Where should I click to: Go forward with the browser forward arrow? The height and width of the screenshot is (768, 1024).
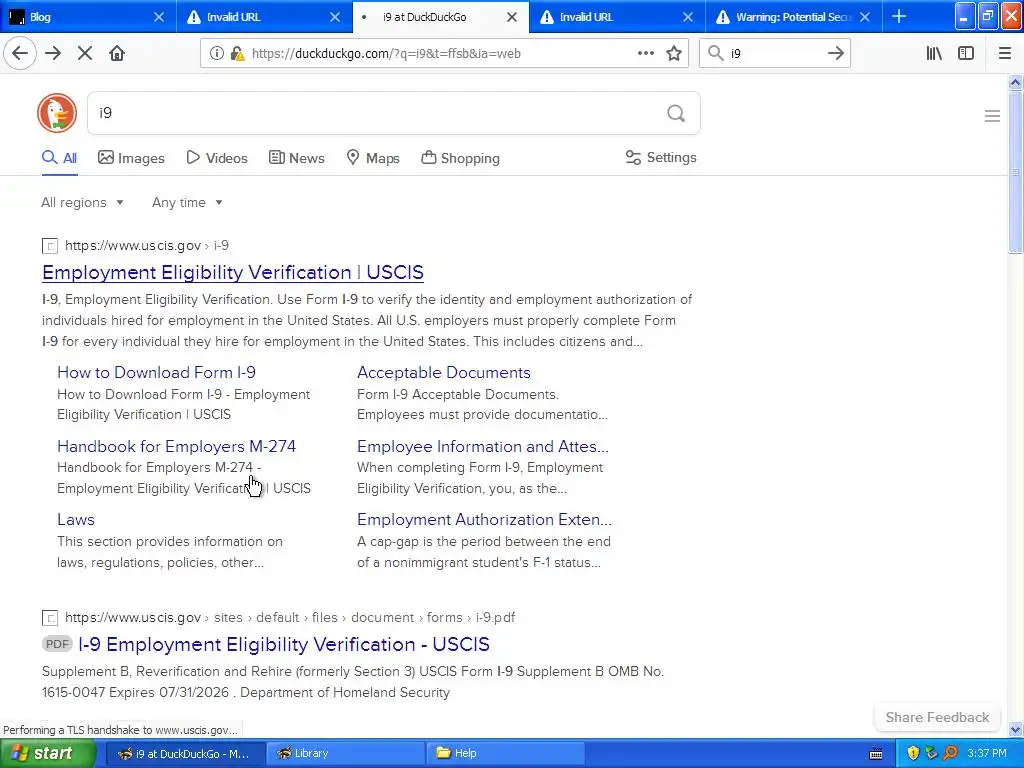(x=53, y=54)
